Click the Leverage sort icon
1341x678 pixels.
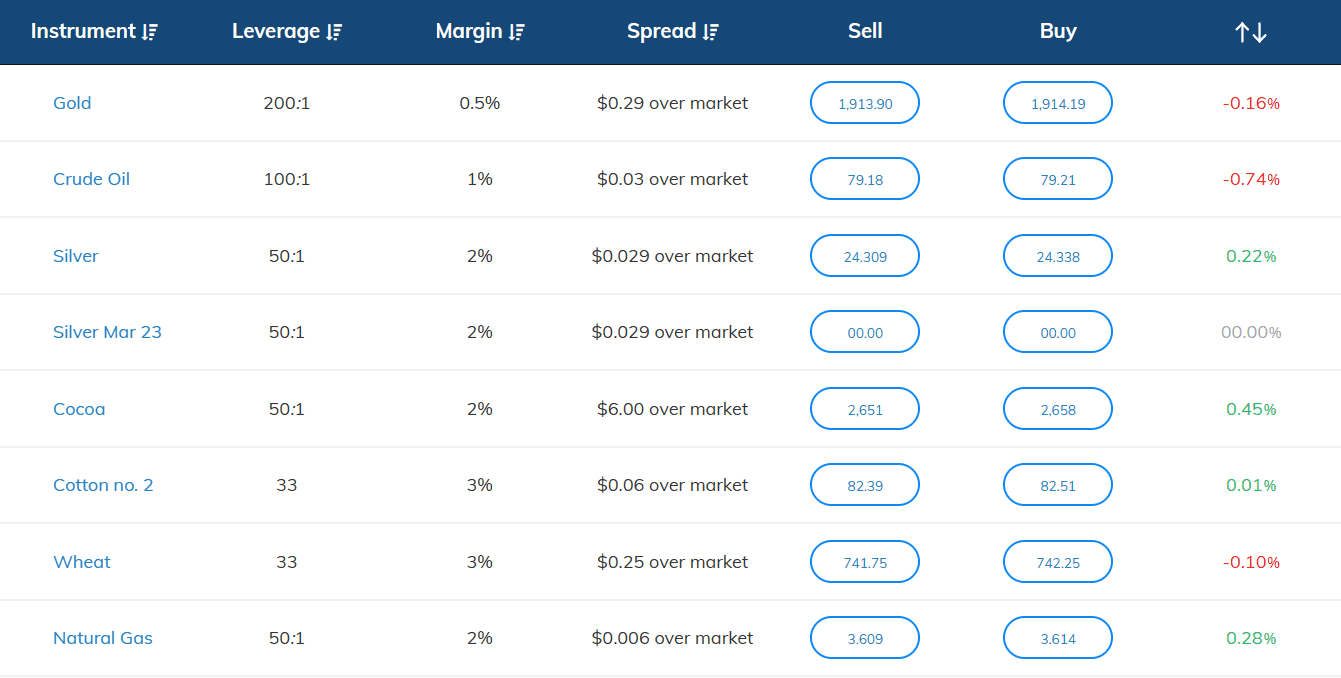(x=334, y=32)
